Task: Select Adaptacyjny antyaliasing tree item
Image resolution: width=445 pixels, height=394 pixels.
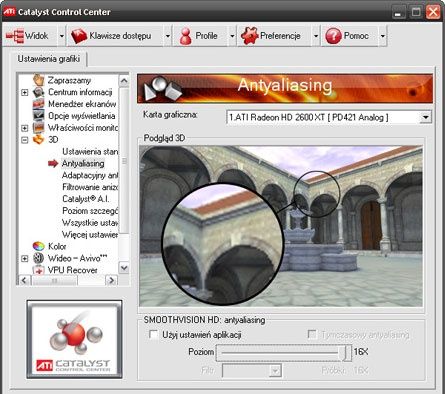Action: tap(90, 175)
